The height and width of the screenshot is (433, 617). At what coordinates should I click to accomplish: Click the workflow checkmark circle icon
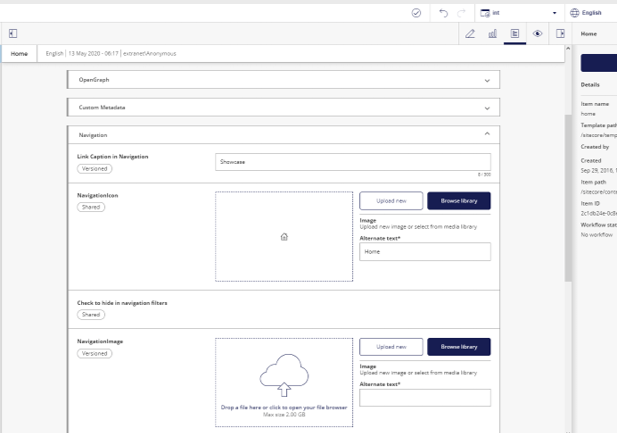416,13
